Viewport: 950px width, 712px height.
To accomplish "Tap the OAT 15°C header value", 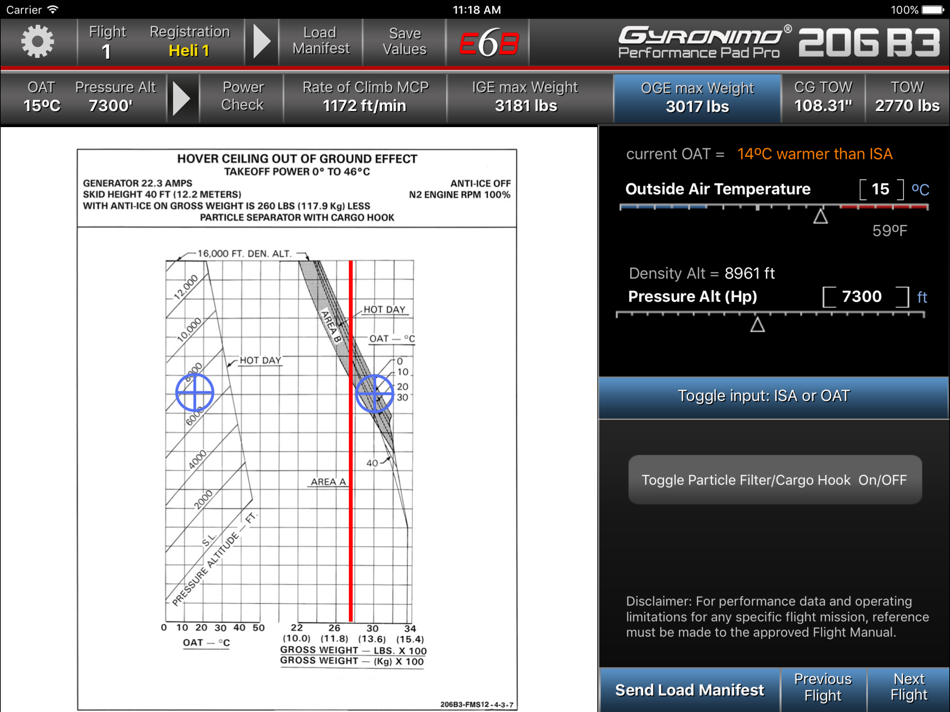I will click(x=41, y=97).
